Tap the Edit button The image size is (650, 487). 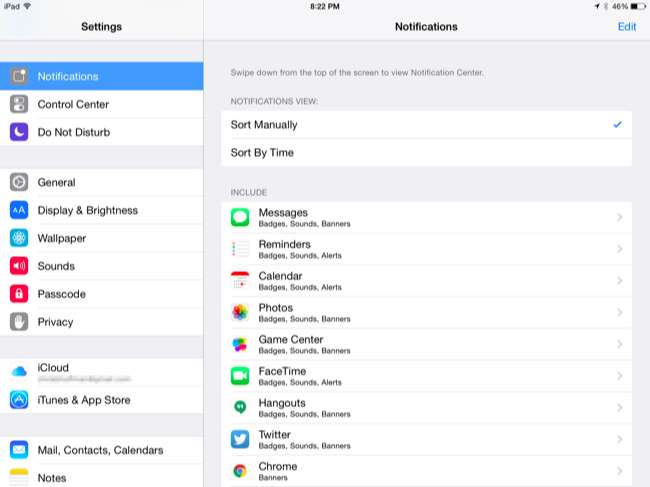[627, 27]
